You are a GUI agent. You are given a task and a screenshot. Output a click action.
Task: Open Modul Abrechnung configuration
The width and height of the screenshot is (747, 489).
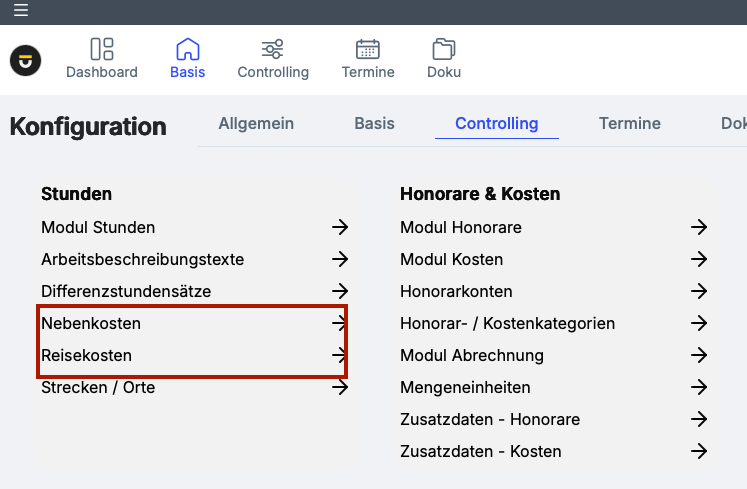click(x=472, y=356)
